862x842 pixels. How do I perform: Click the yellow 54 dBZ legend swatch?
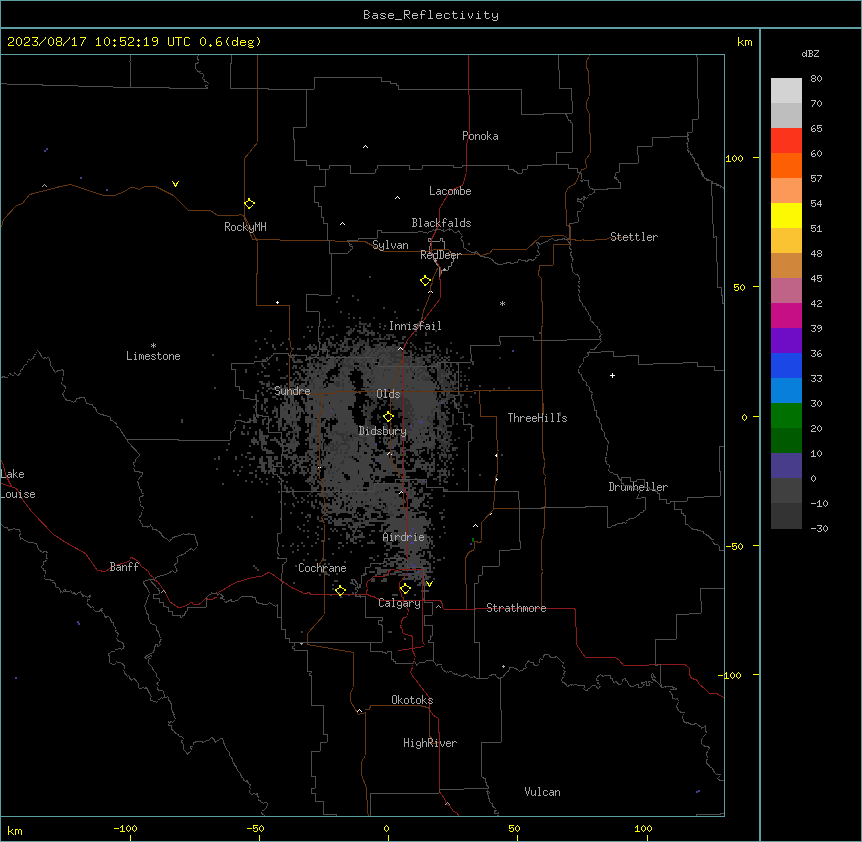point(786,215)
